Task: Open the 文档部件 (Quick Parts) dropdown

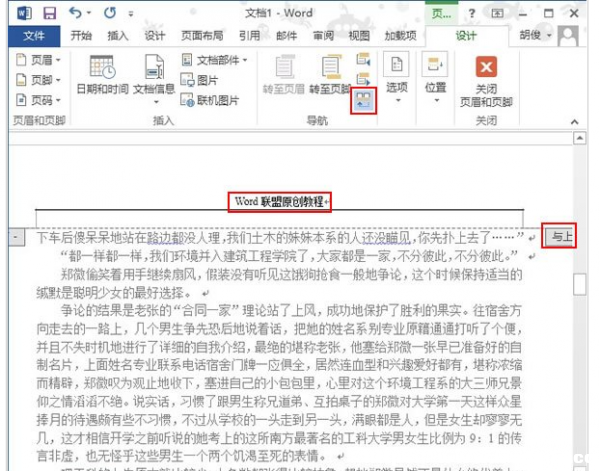Action: pos(214,60)
